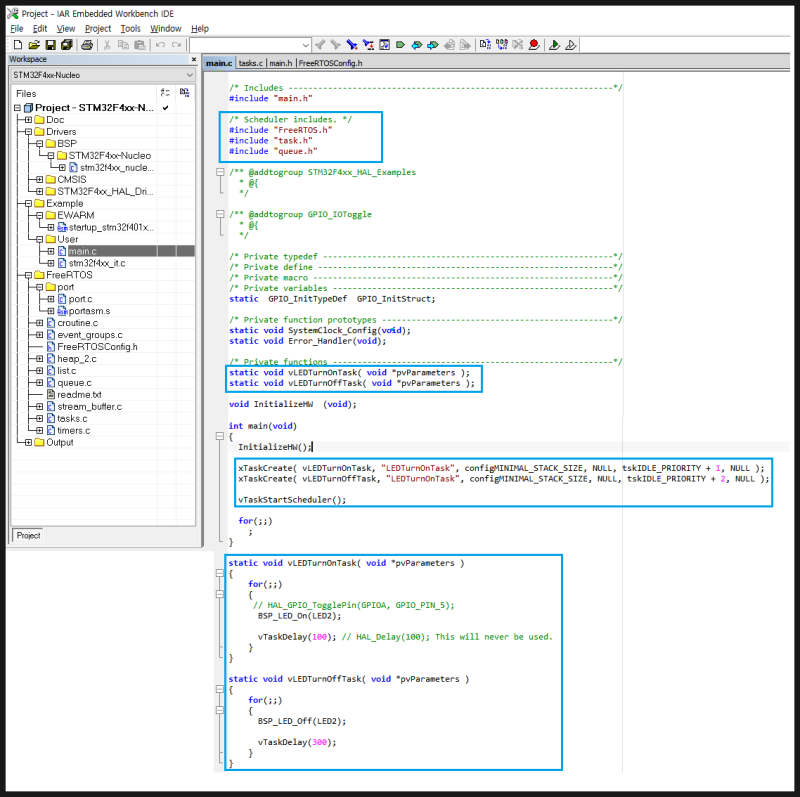This screenshot has width=800, height=797.
Task: Click the Go To line icon
Action: click(384, 45)
